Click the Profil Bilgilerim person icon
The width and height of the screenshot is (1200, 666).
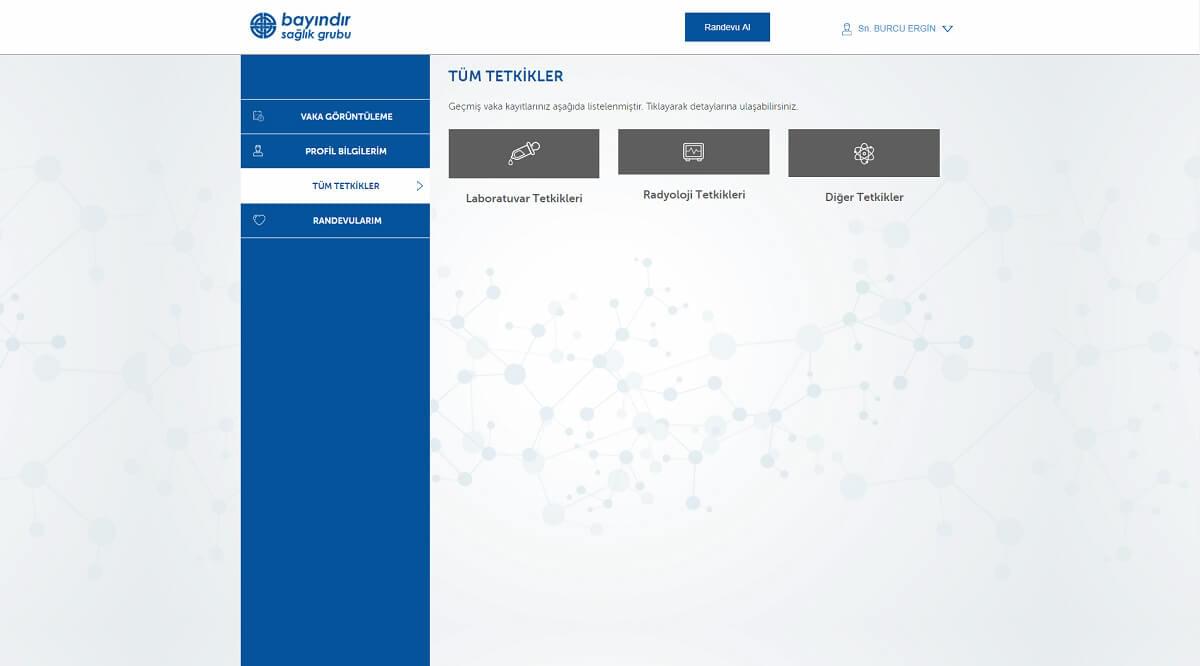259,151
